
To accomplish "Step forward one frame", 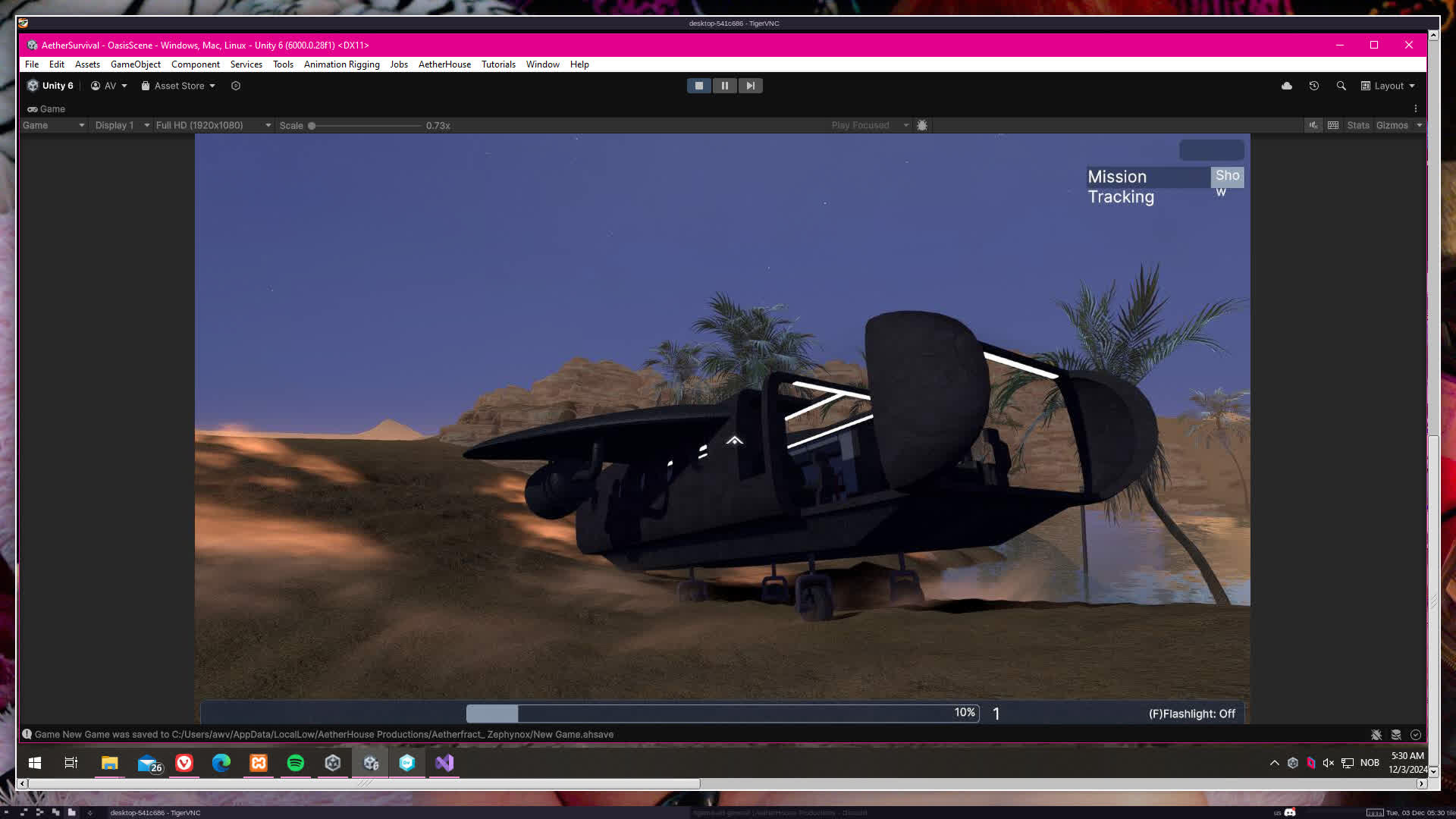I will tap(750, 86).
